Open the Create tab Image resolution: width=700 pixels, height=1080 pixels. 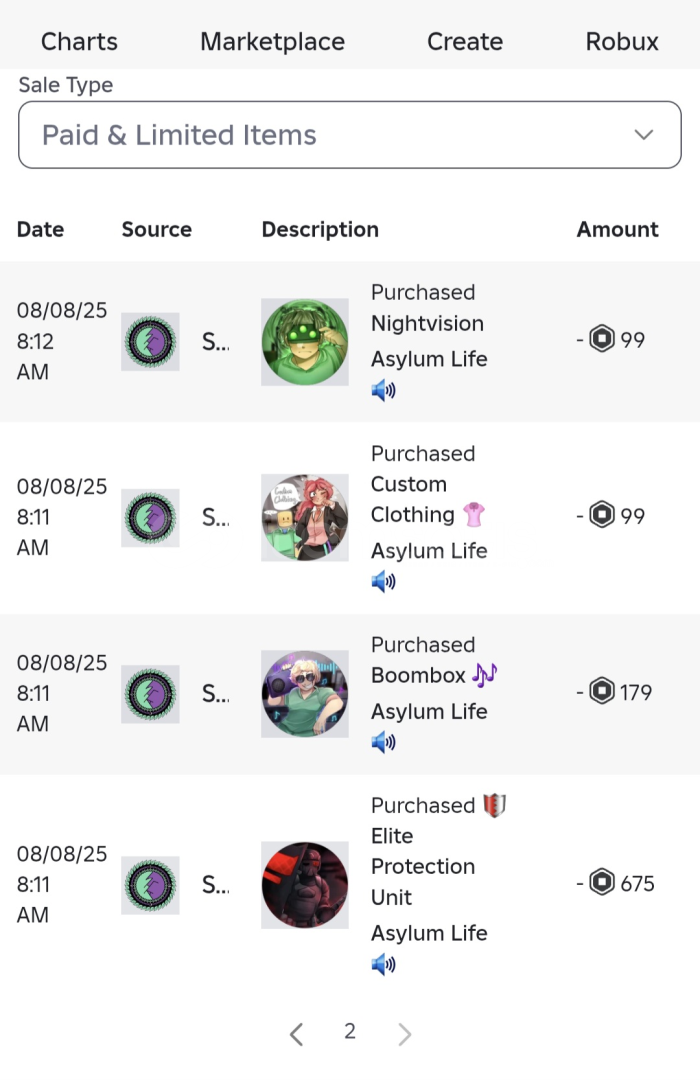[x=465, y=42]
